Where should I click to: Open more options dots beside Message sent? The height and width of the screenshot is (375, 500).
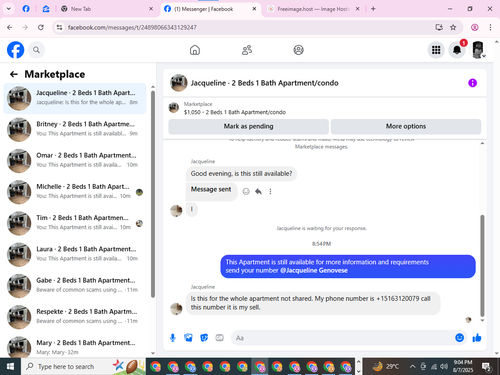[270, 191]
